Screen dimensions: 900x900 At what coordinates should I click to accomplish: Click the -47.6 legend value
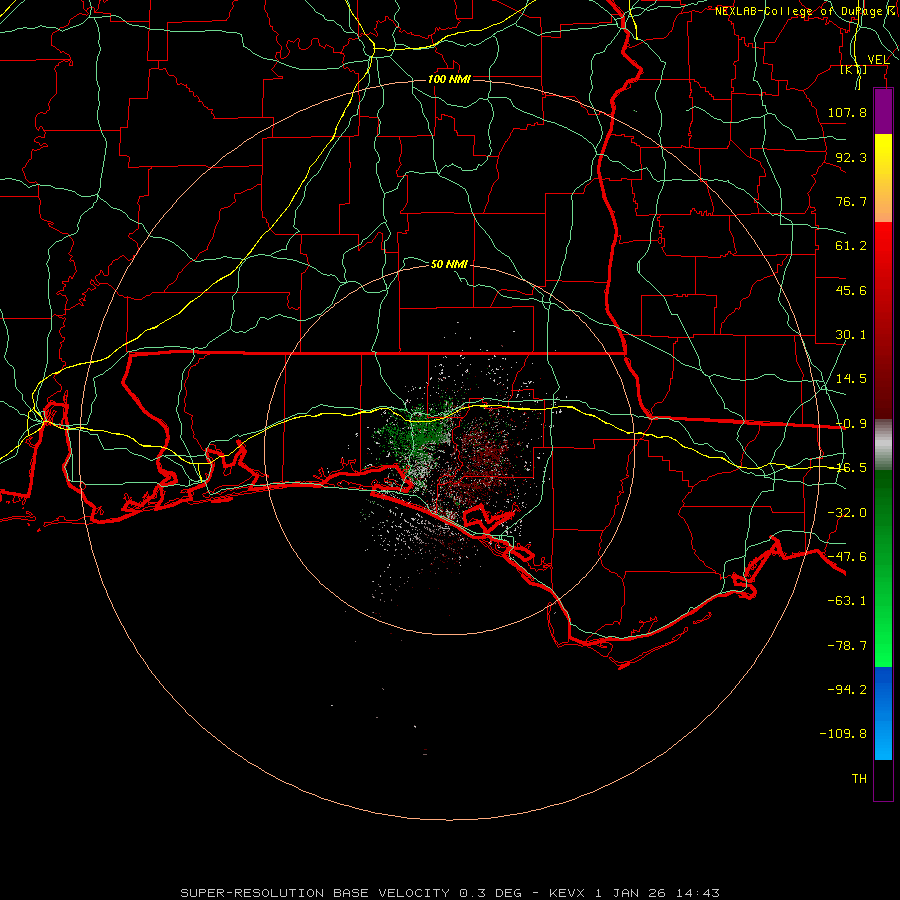847,557
